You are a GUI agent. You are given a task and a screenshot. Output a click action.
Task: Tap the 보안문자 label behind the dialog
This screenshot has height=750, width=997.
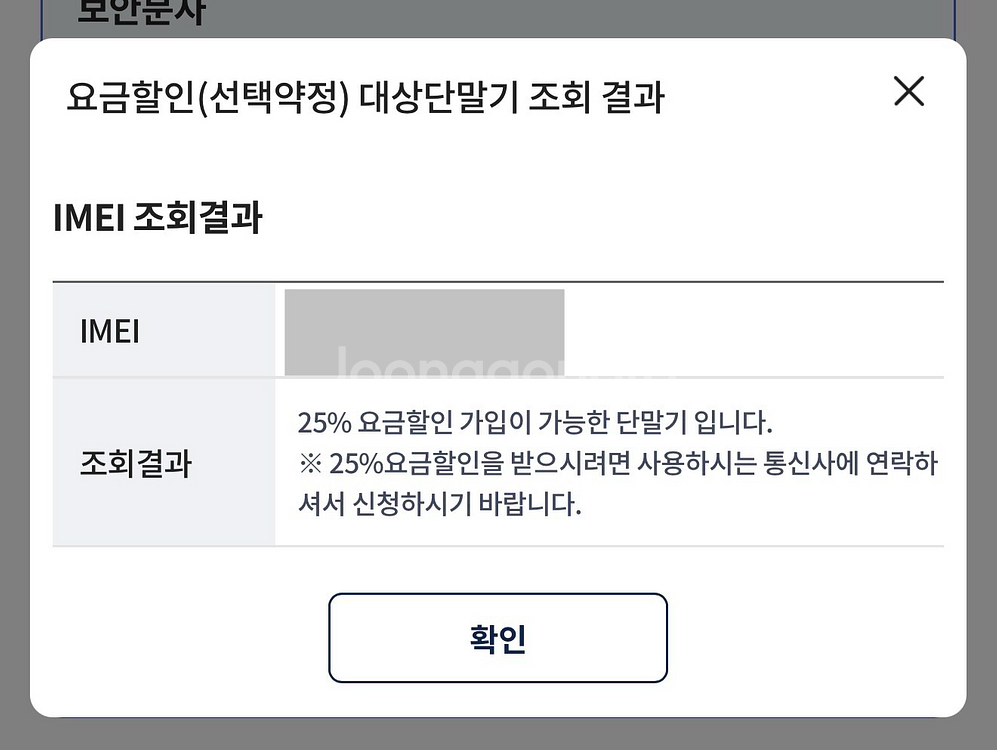tap(140, 14)
